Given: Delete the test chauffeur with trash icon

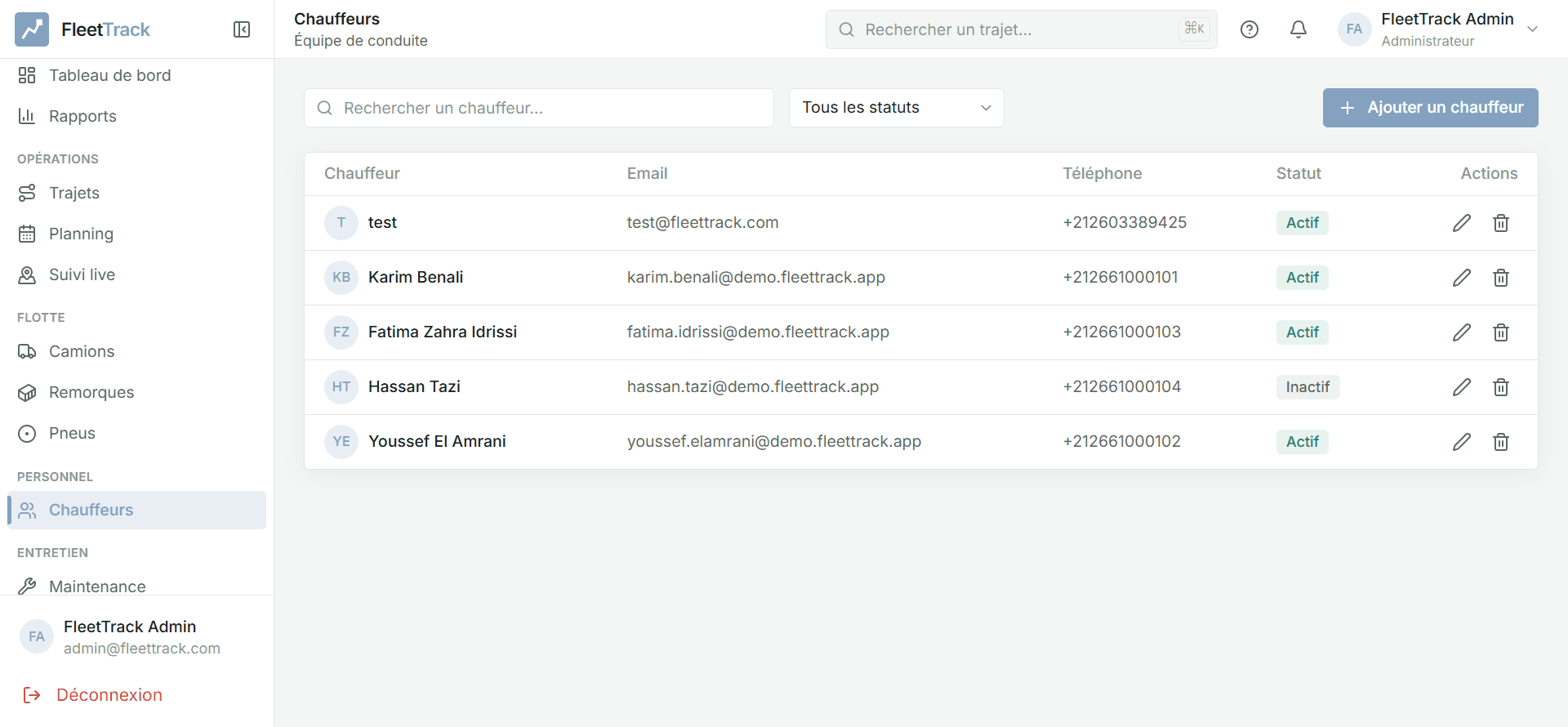Looking at the screenshot, I should coord(1501,223).
